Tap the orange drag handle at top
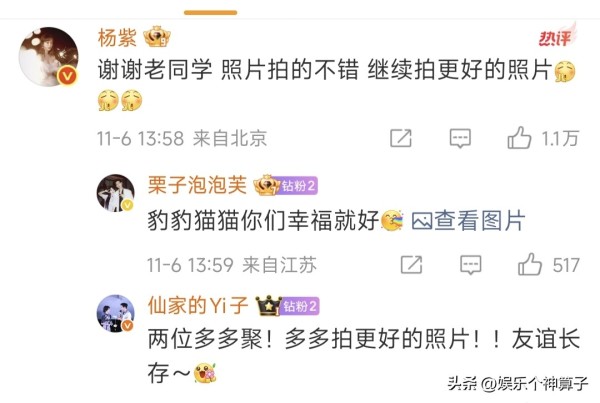This screenshot has width=600, height=403. [x=210, y=13]
